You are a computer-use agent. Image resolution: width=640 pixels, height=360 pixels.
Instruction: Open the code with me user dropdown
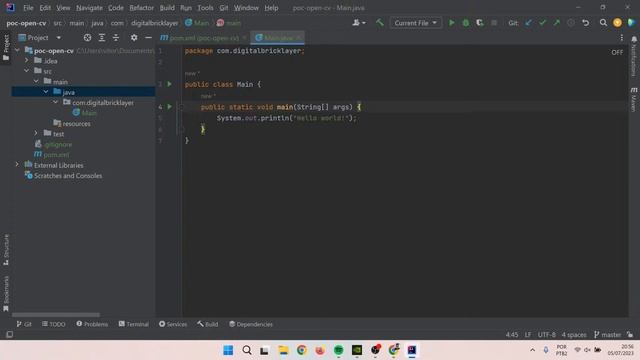click(x=359, y=23)
